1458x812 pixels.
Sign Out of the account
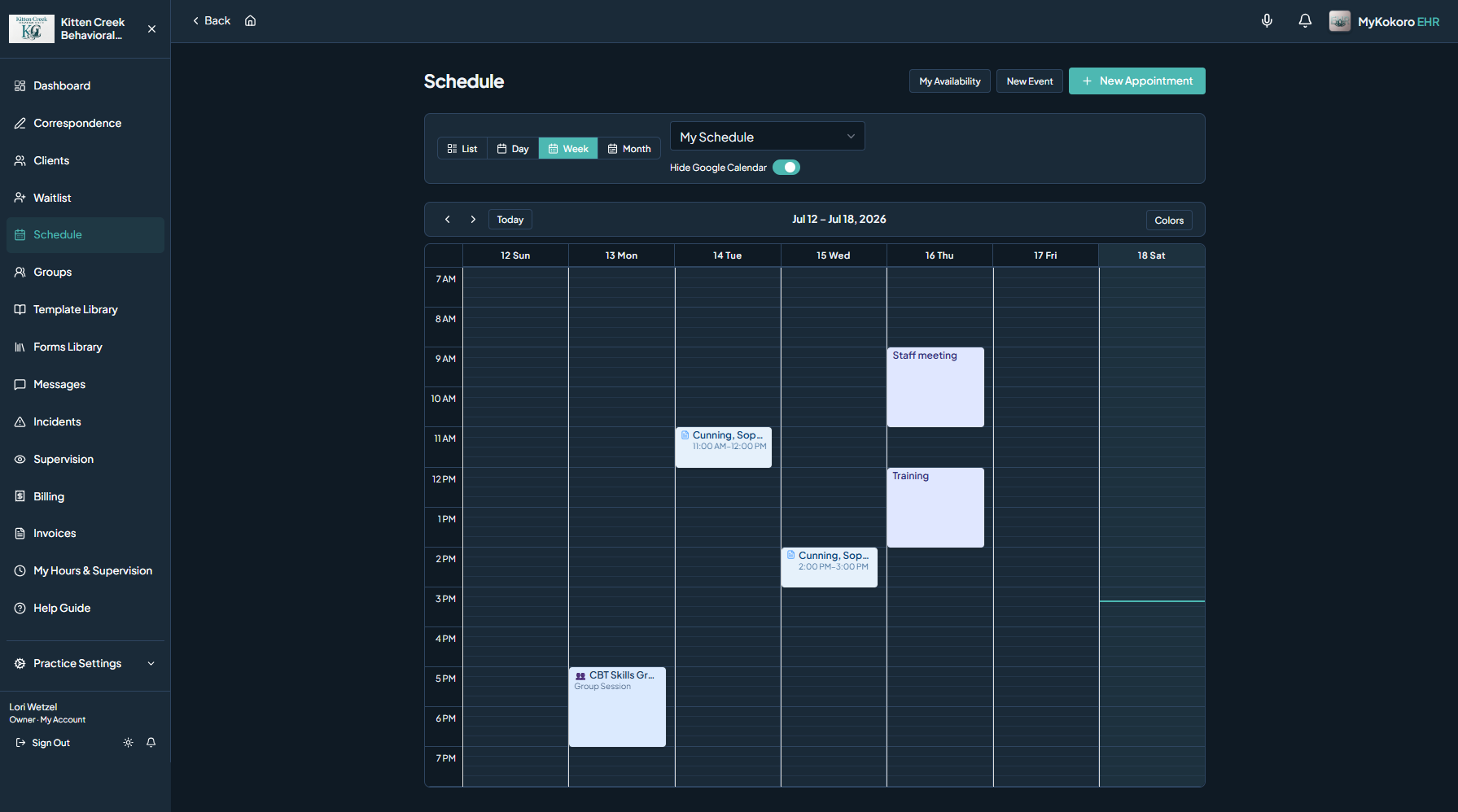click(43, 743)
